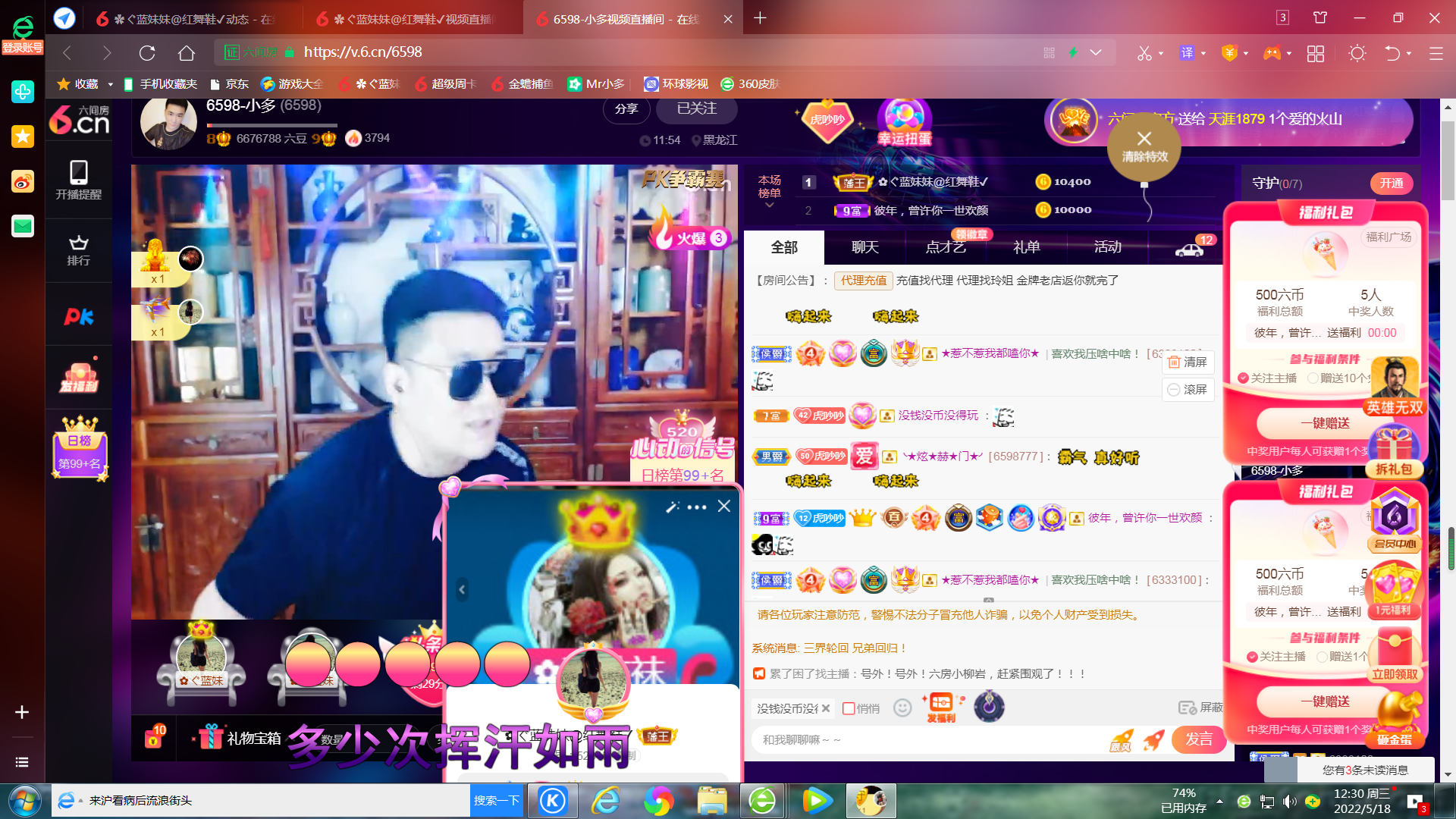Click the rocket icon near send
Viewport: 1456px width, 819px height.
pos(1153,739)
